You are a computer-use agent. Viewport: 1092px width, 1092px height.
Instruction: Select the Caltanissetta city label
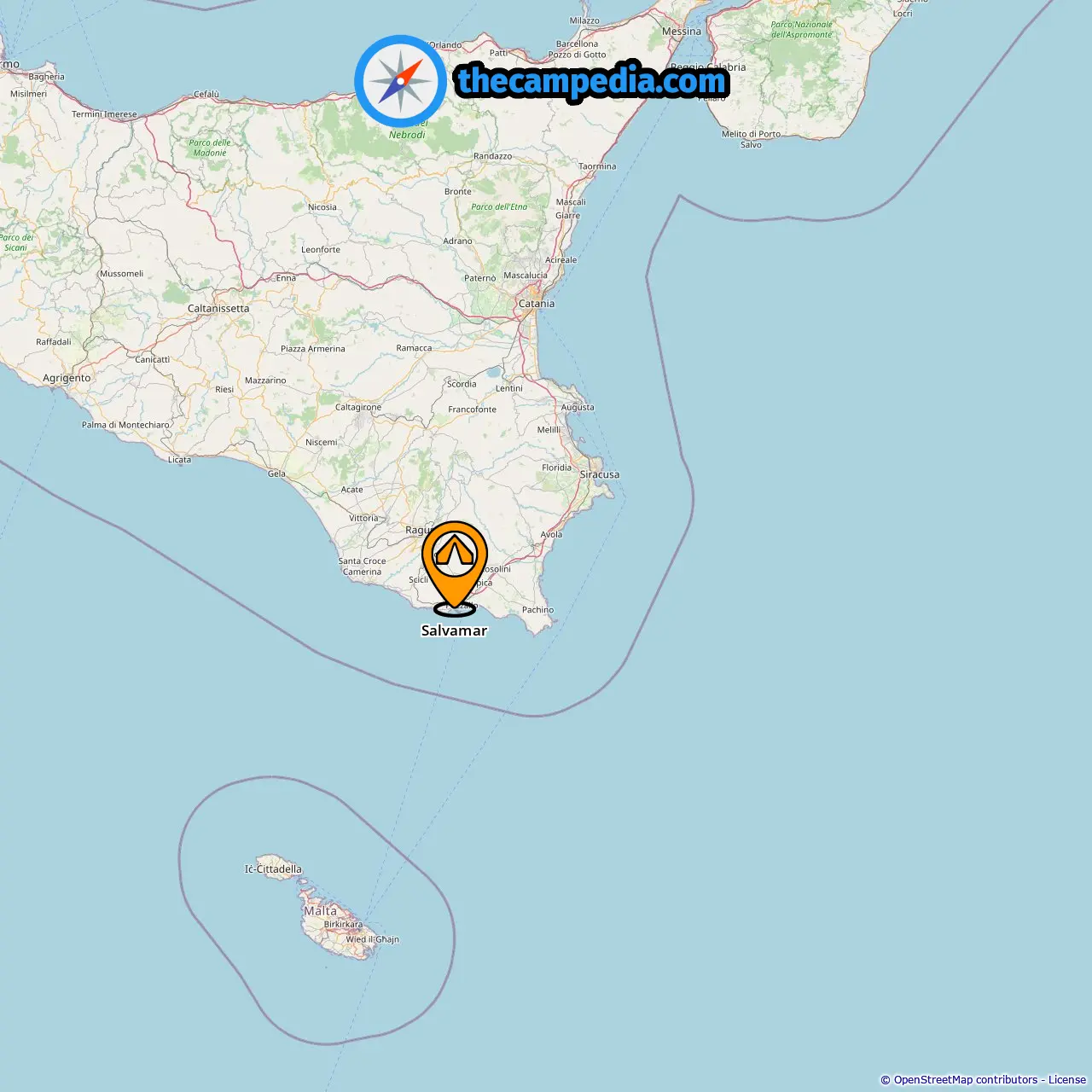(x=218, y=309)
